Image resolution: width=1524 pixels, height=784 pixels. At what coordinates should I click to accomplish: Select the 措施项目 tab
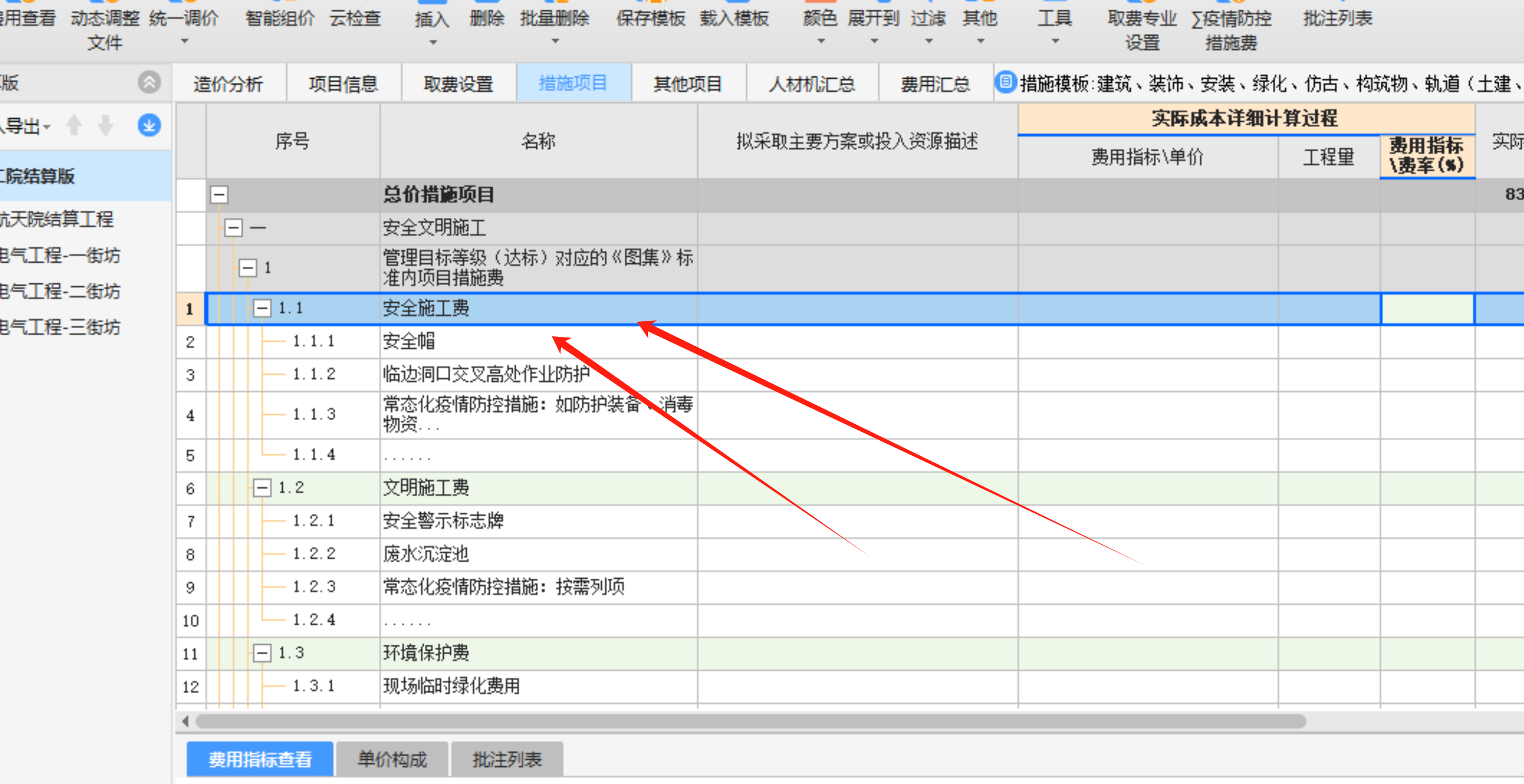573,83
